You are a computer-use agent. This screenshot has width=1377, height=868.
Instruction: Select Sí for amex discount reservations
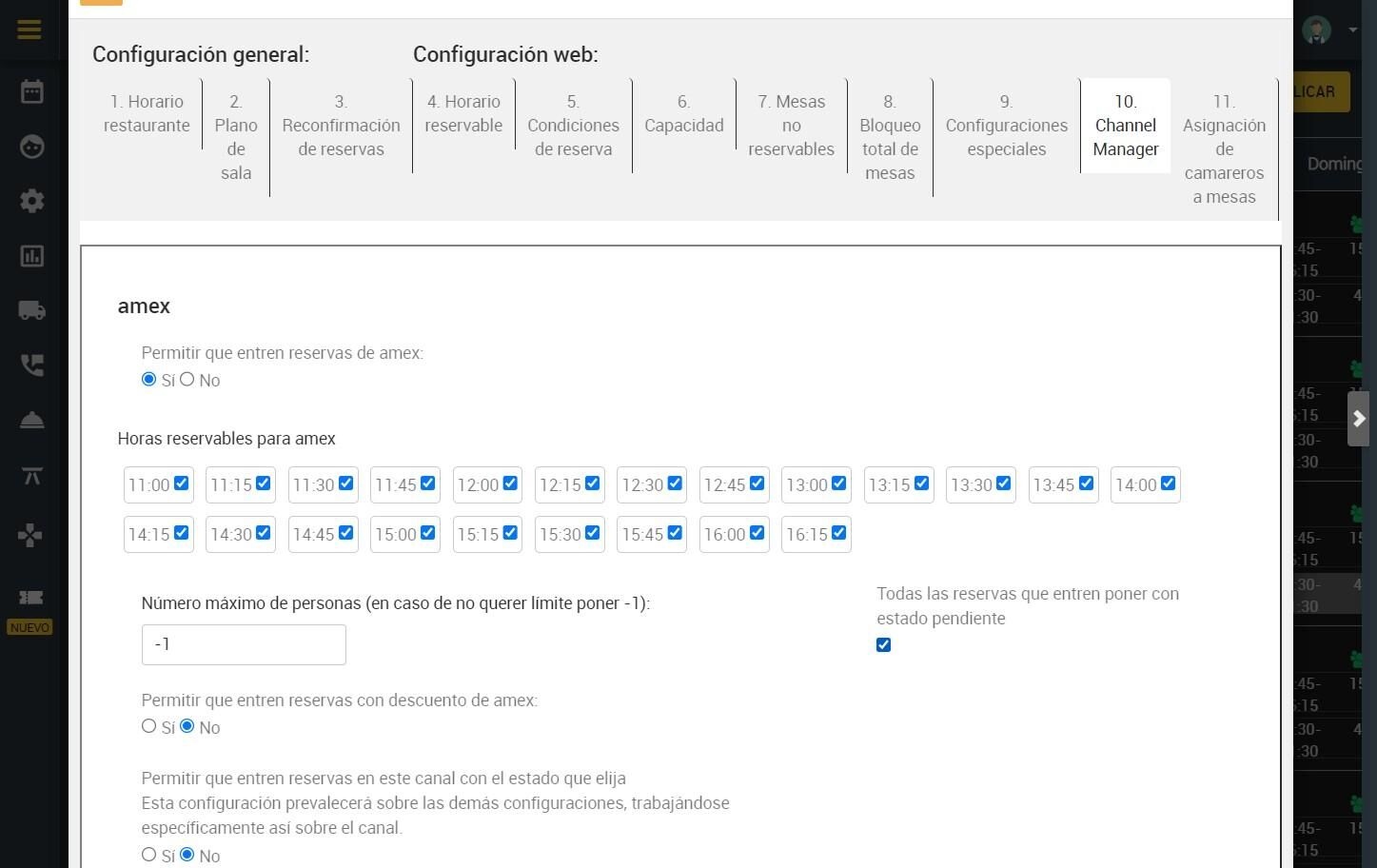(x=148, y=726)
